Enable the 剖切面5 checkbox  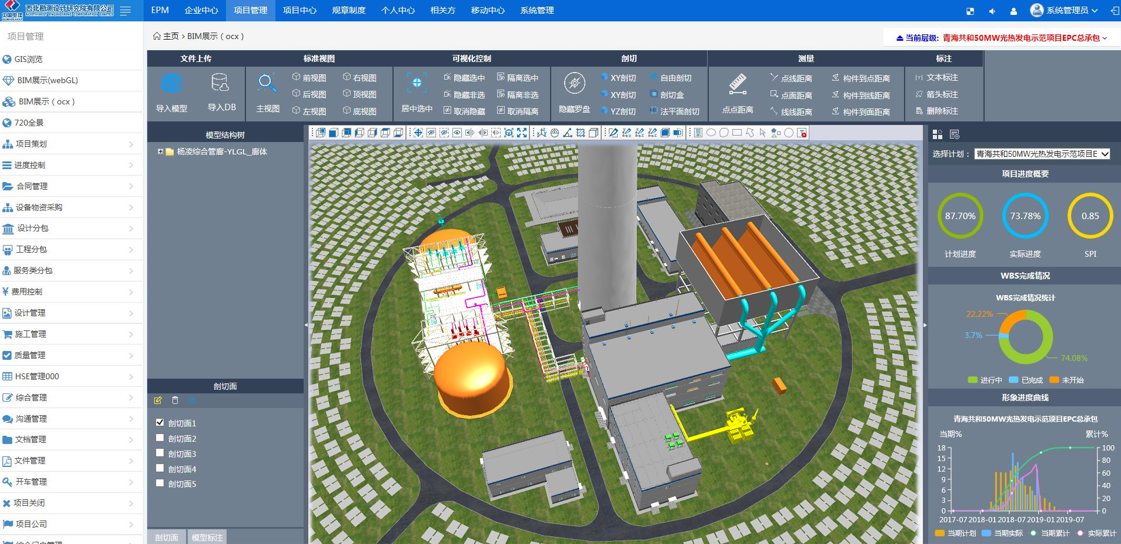160,483
